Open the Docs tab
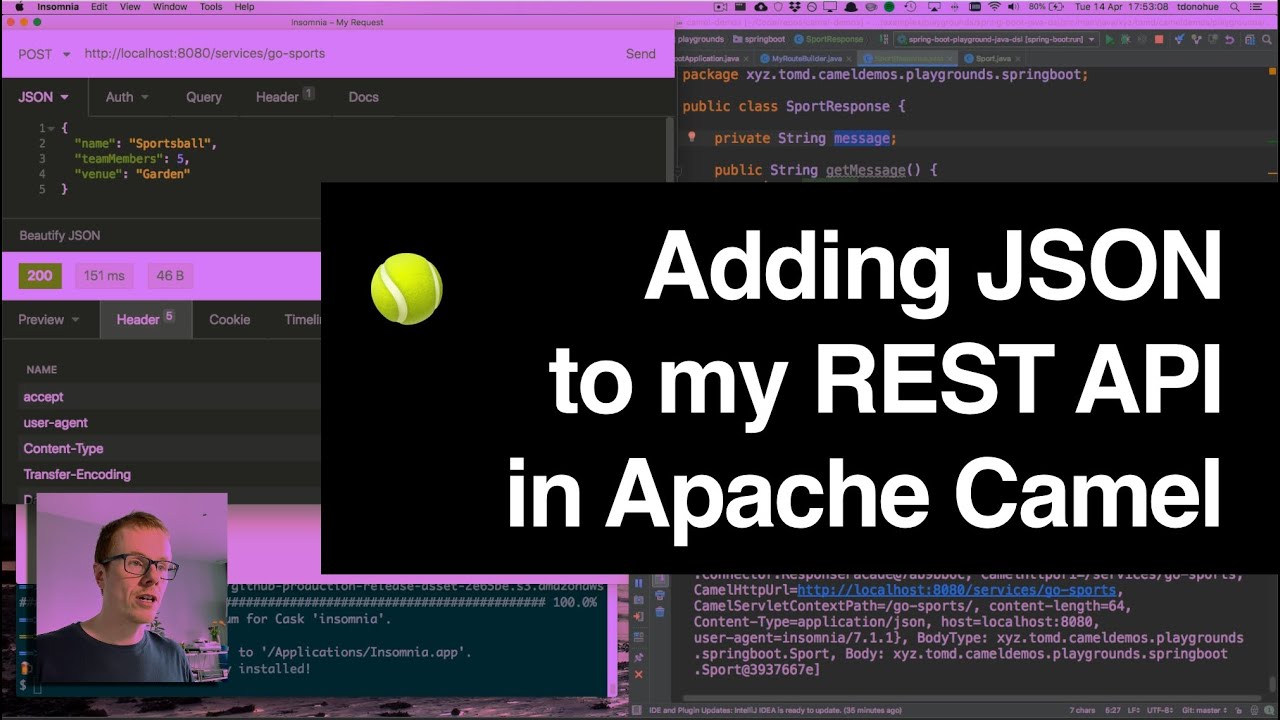 (363, 97)
